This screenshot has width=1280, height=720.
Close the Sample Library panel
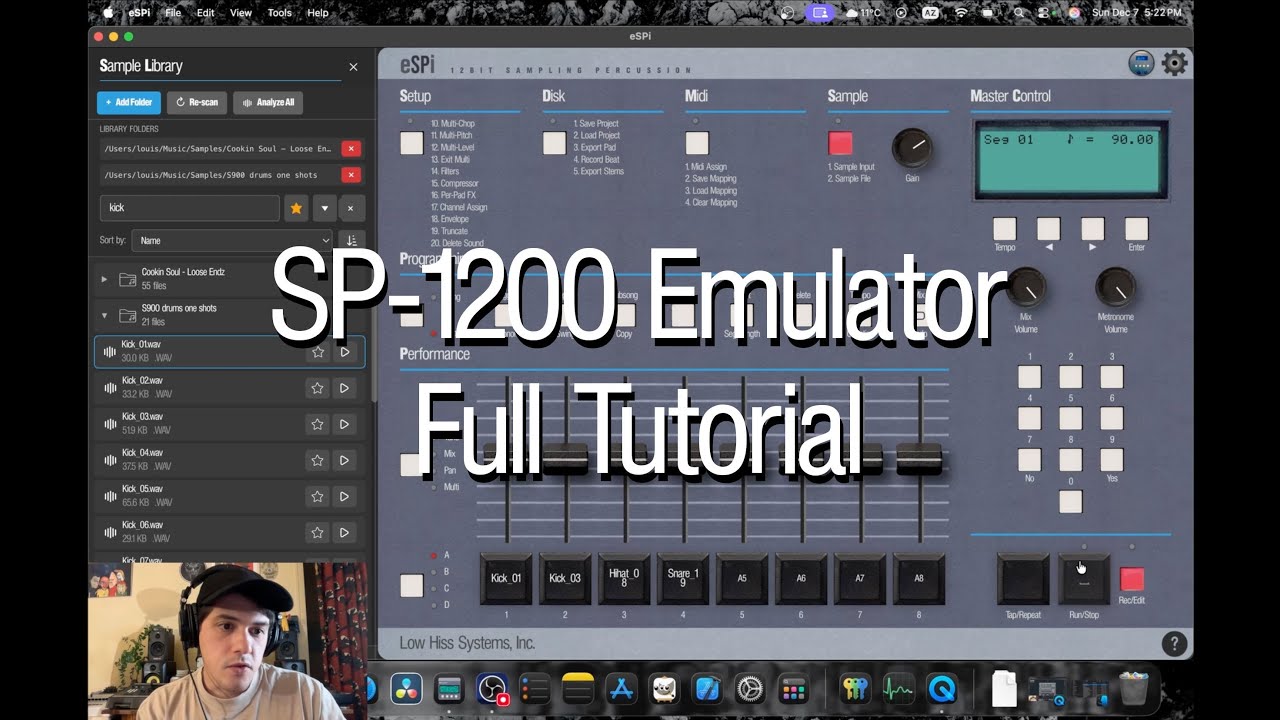click(x=353, y=67)
